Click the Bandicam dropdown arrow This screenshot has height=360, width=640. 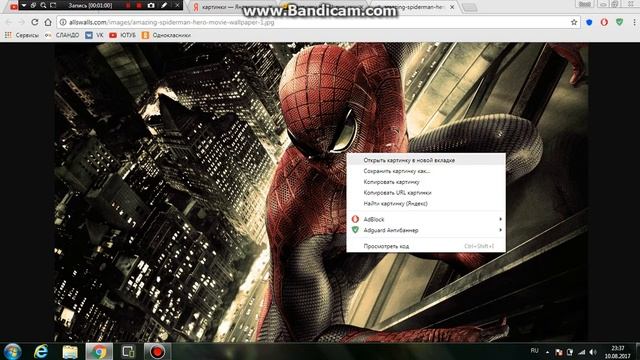(x=23, y=5)
